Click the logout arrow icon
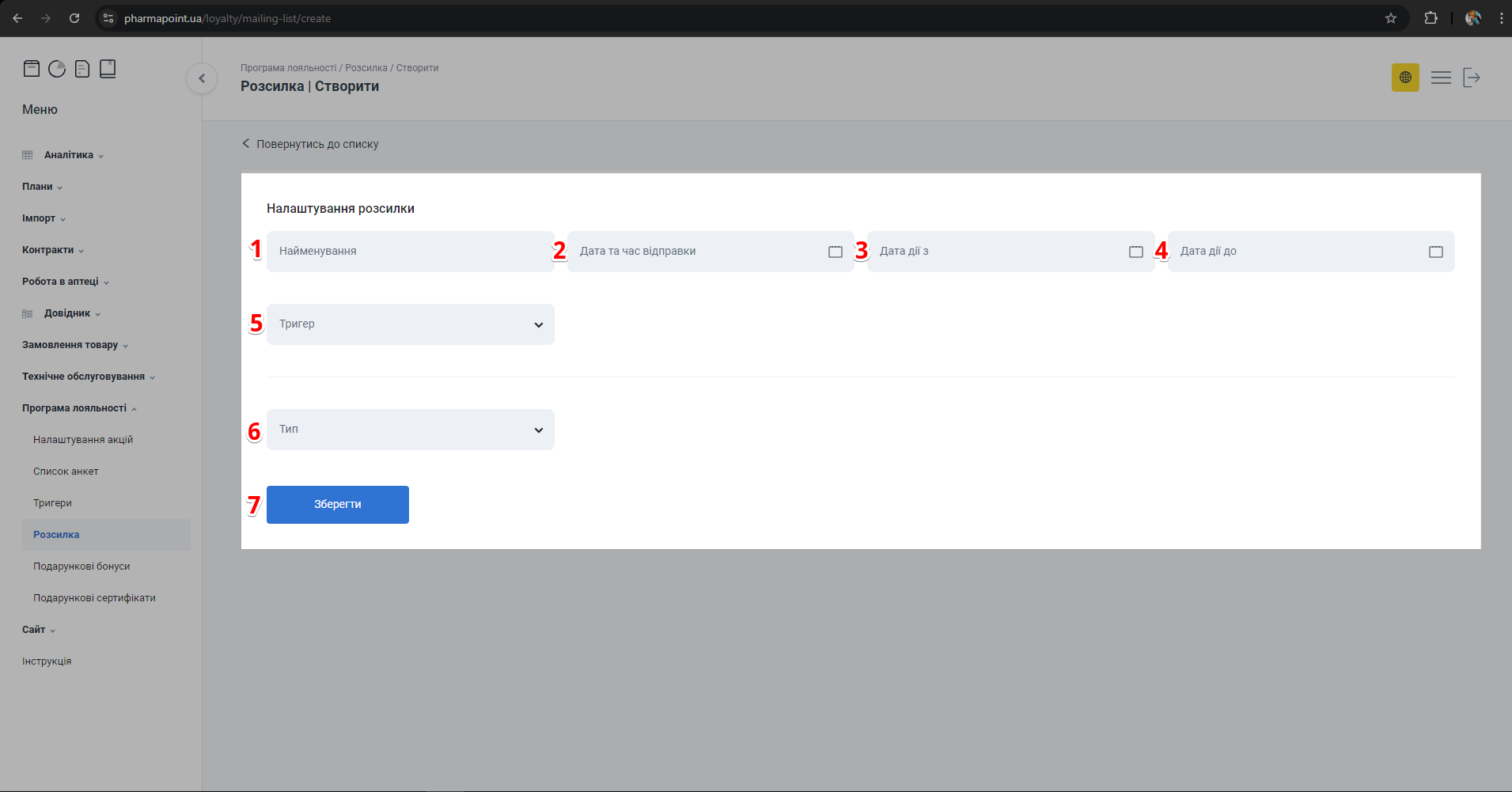This screenshot has height=792, width=1512. coord(1471,78)
